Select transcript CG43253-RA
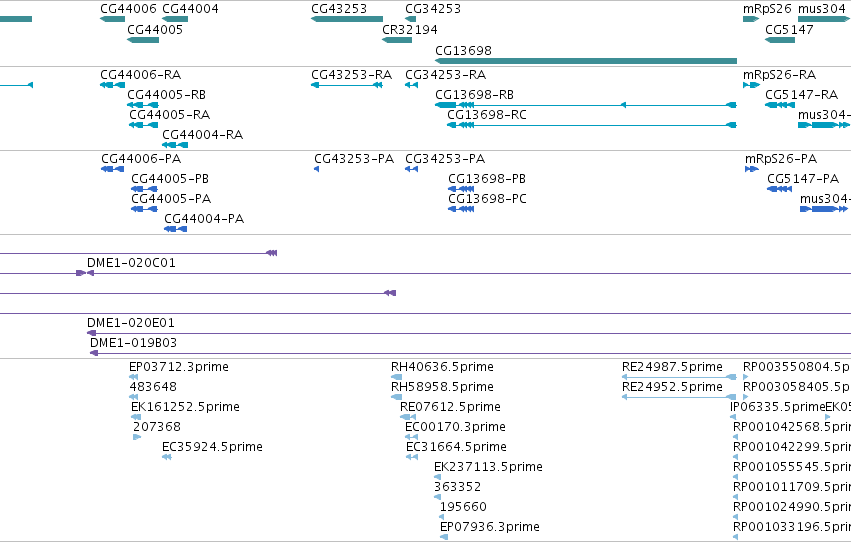Screen dimensions: 851x542 click(352, 74)
